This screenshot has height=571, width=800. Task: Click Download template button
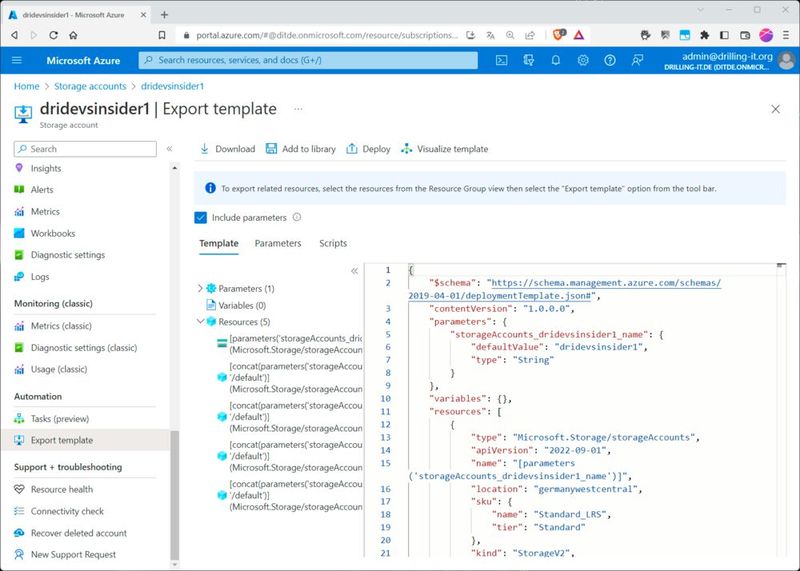click(227, 149)
